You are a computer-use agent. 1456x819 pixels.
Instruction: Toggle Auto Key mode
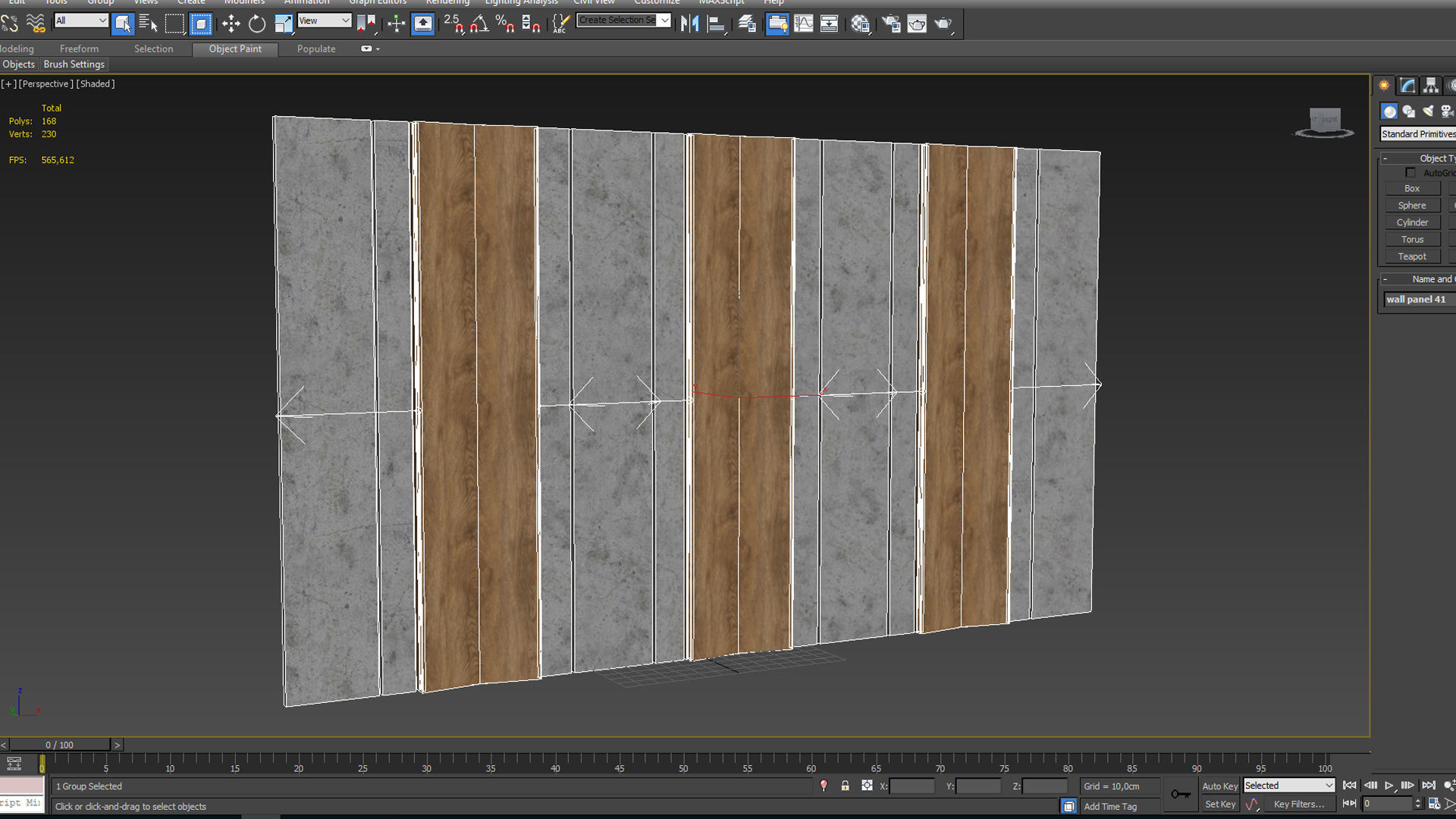[x=1219, y=786]
